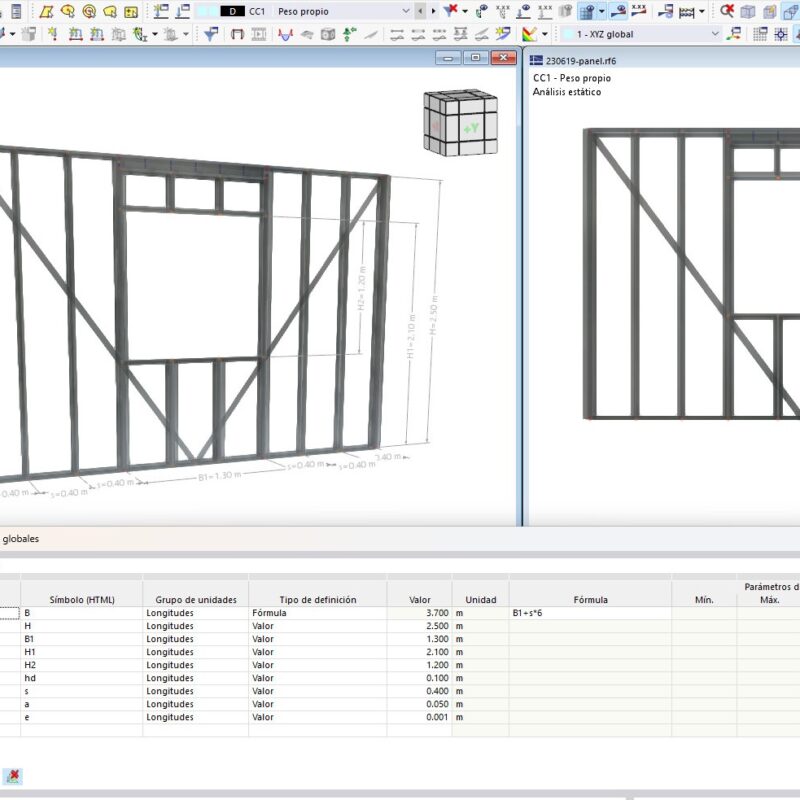This screenshot has height=800, width=800.
Task: Click the snap crosshair grid icon
Action: coord(781,34)
